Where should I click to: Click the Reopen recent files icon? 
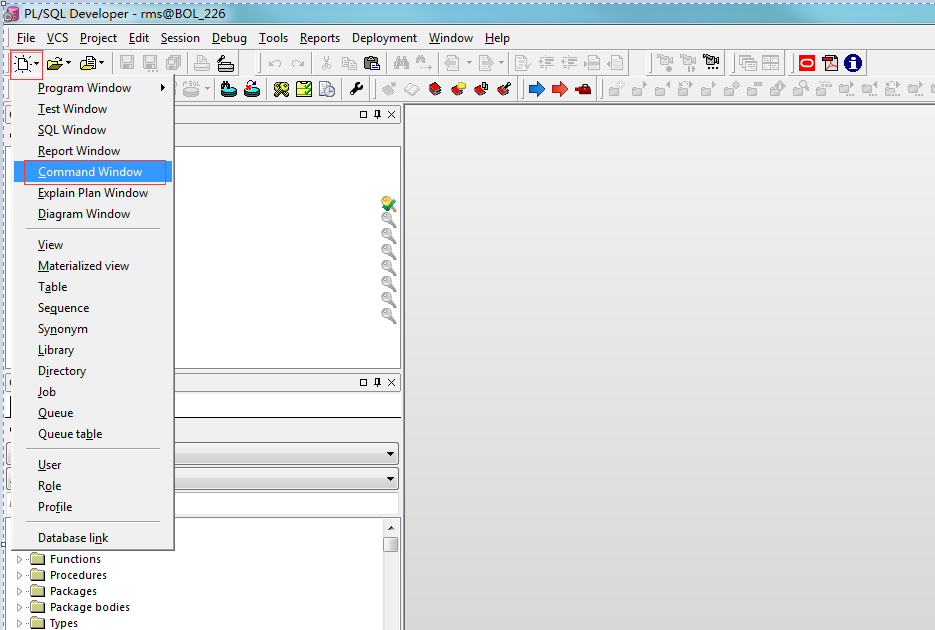point(88,63)
